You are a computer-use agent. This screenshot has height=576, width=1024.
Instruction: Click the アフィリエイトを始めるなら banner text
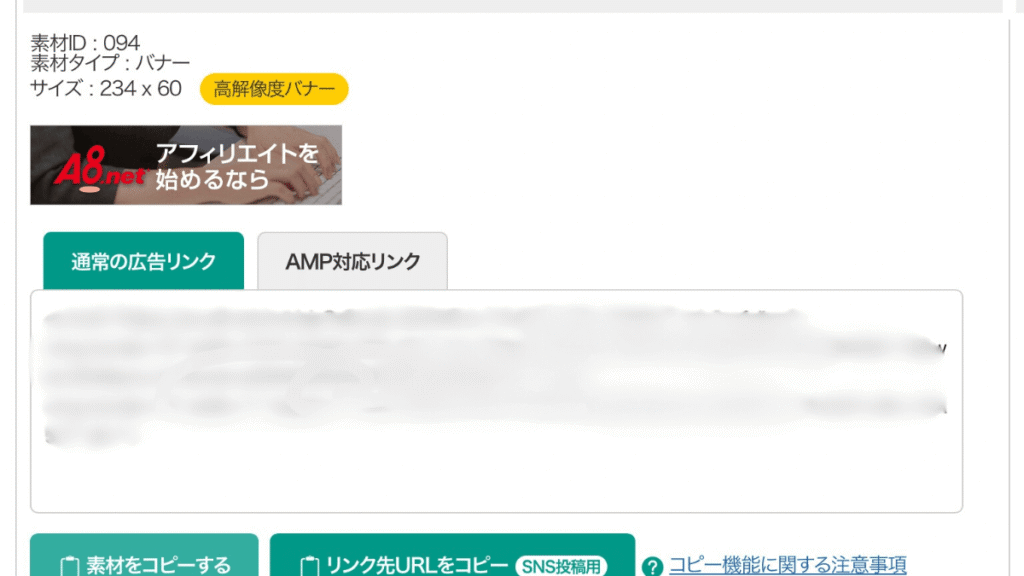(237, 166)
